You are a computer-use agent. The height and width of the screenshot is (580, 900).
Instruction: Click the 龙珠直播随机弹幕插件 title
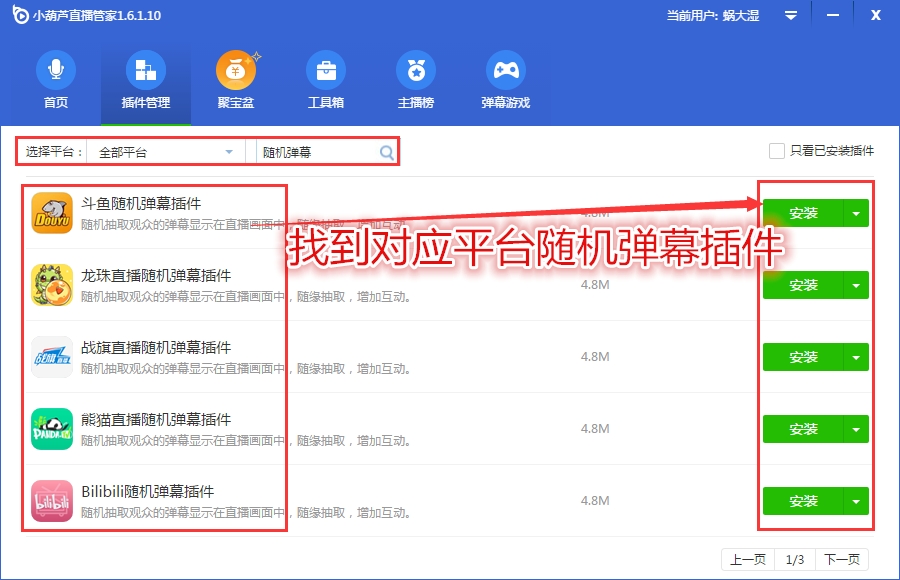pos(156,276)
